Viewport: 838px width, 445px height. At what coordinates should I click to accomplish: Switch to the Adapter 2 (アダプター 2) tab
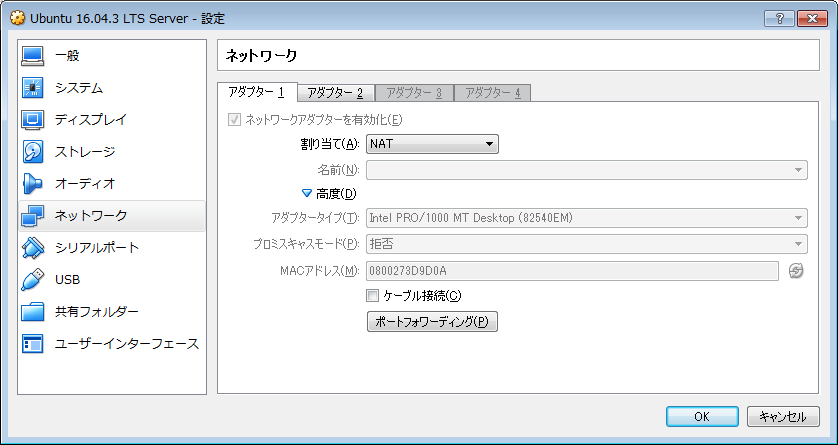point(335,93)
